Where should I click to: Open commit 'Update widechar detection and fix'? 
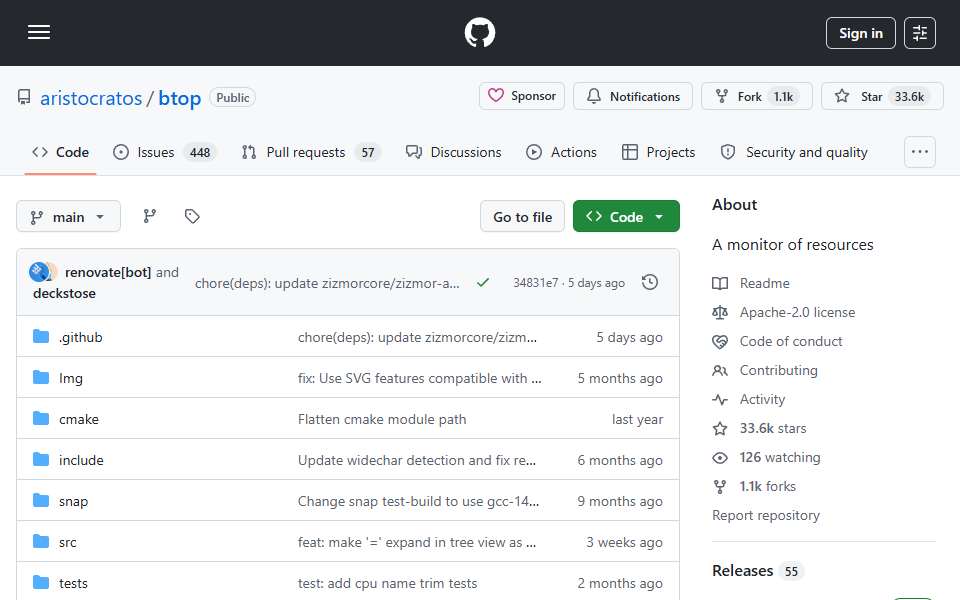(417, 460)
